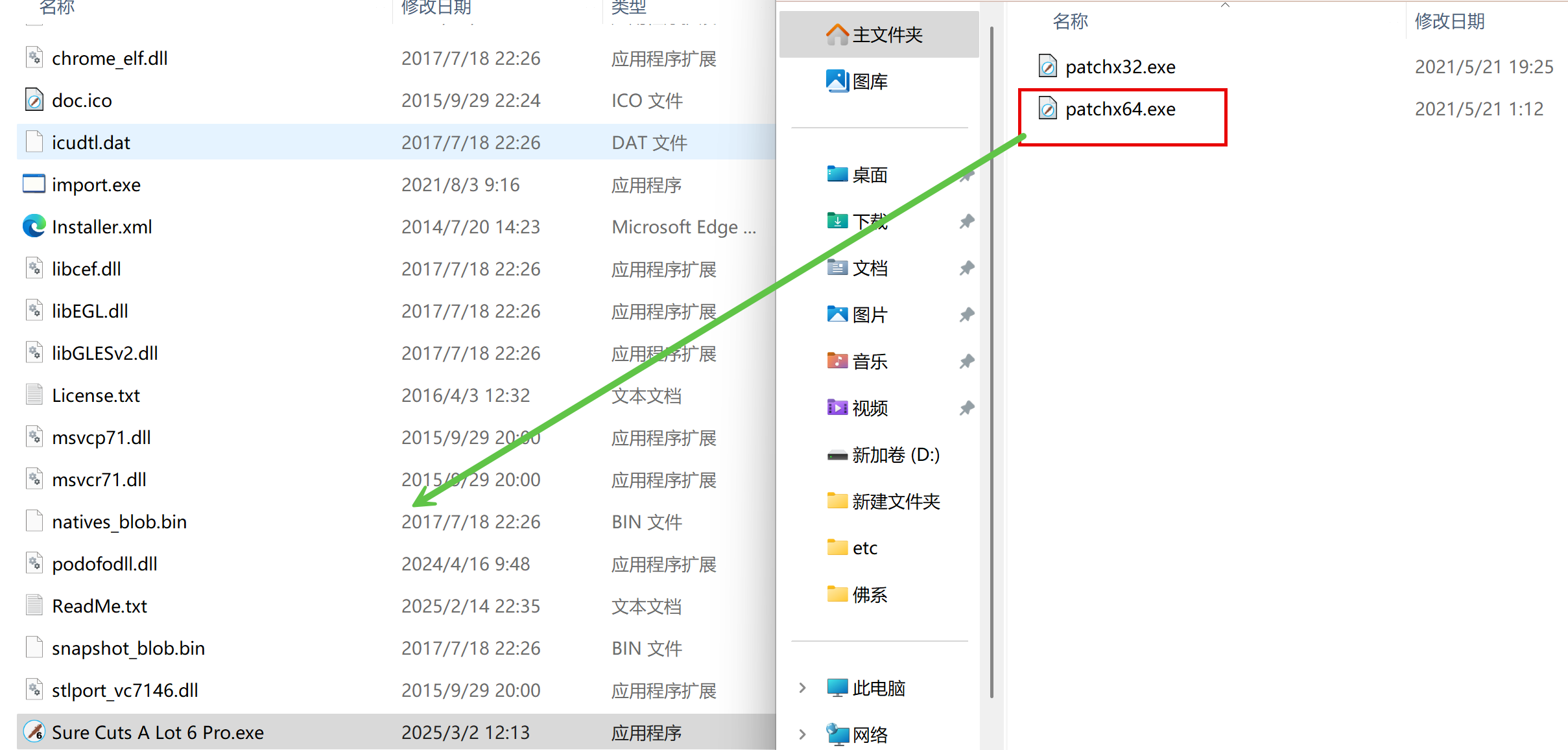Toggle the pin beside Documents (文档)
1568x750 pixels.
[967, 268]
